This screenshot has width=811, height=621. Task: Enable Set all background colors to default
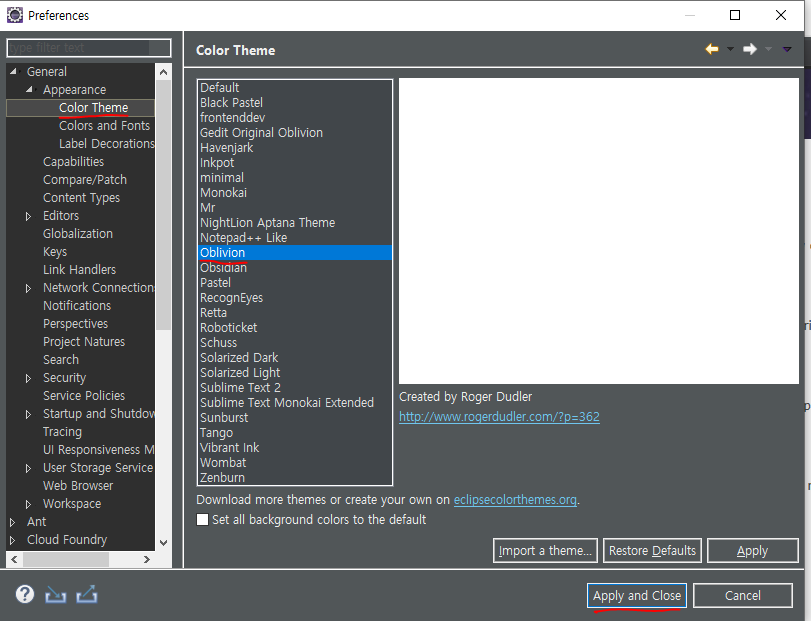202,520
